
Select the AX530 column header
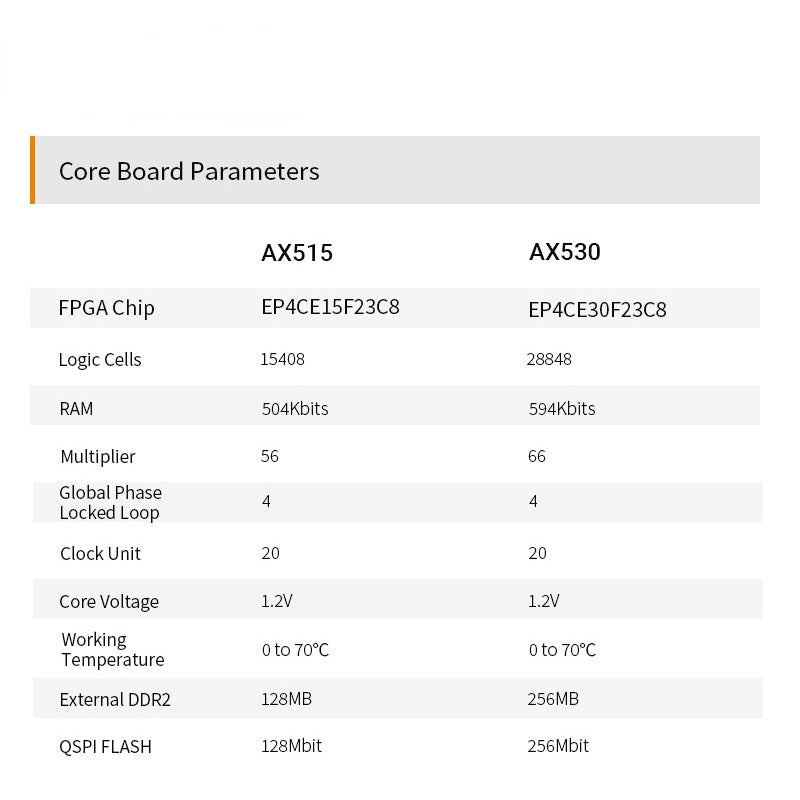(x=565, y=252)
